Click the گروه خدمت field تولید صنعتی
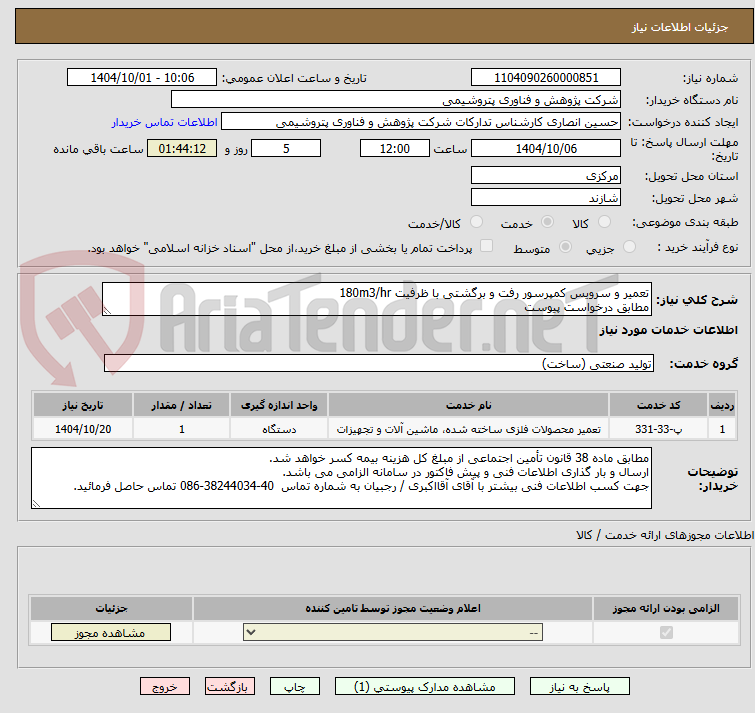Viewport: 755px width, 713px height. (379, 363)
